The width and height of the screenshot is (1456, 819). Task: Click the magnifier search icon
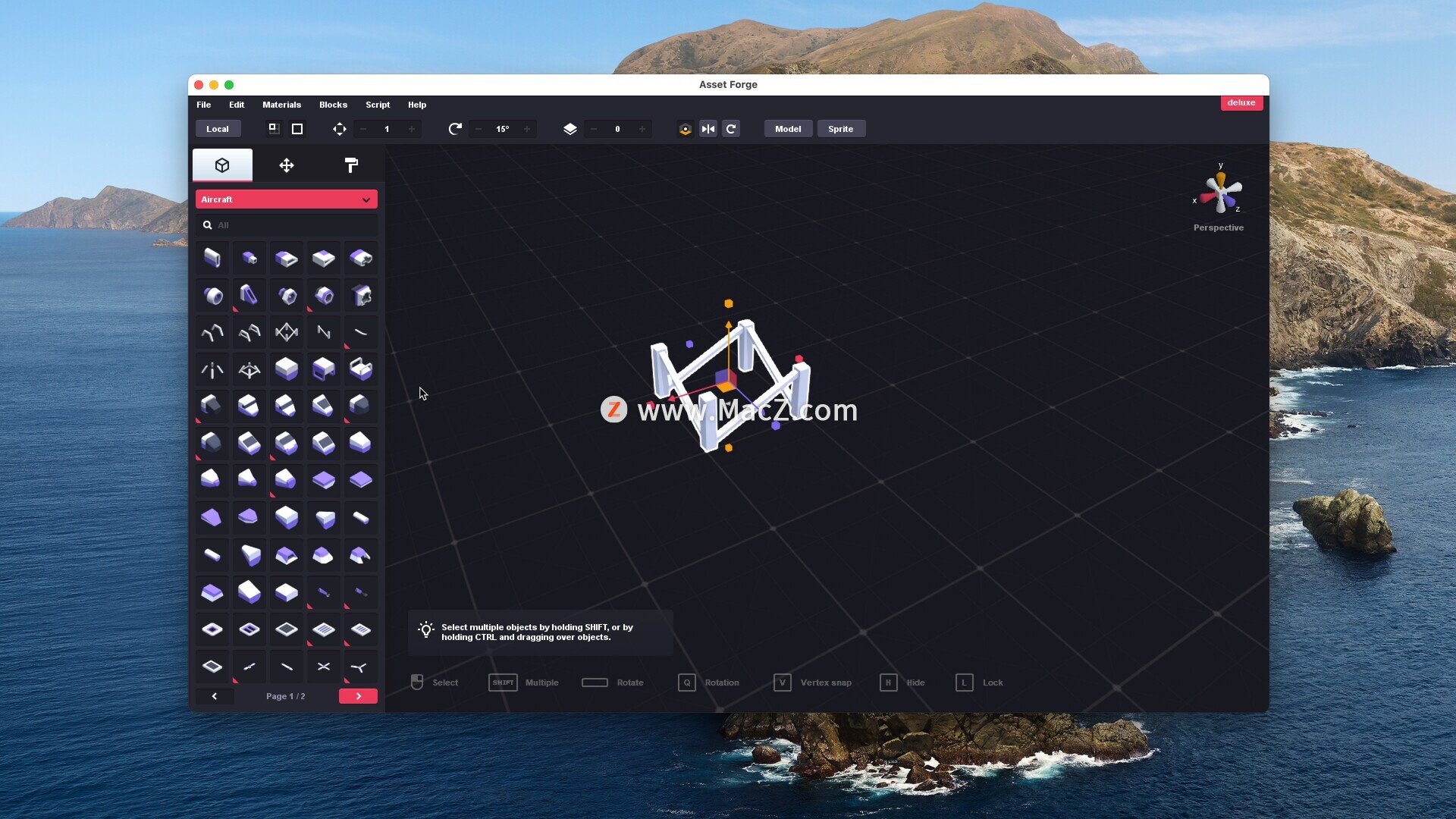point(207,225)
